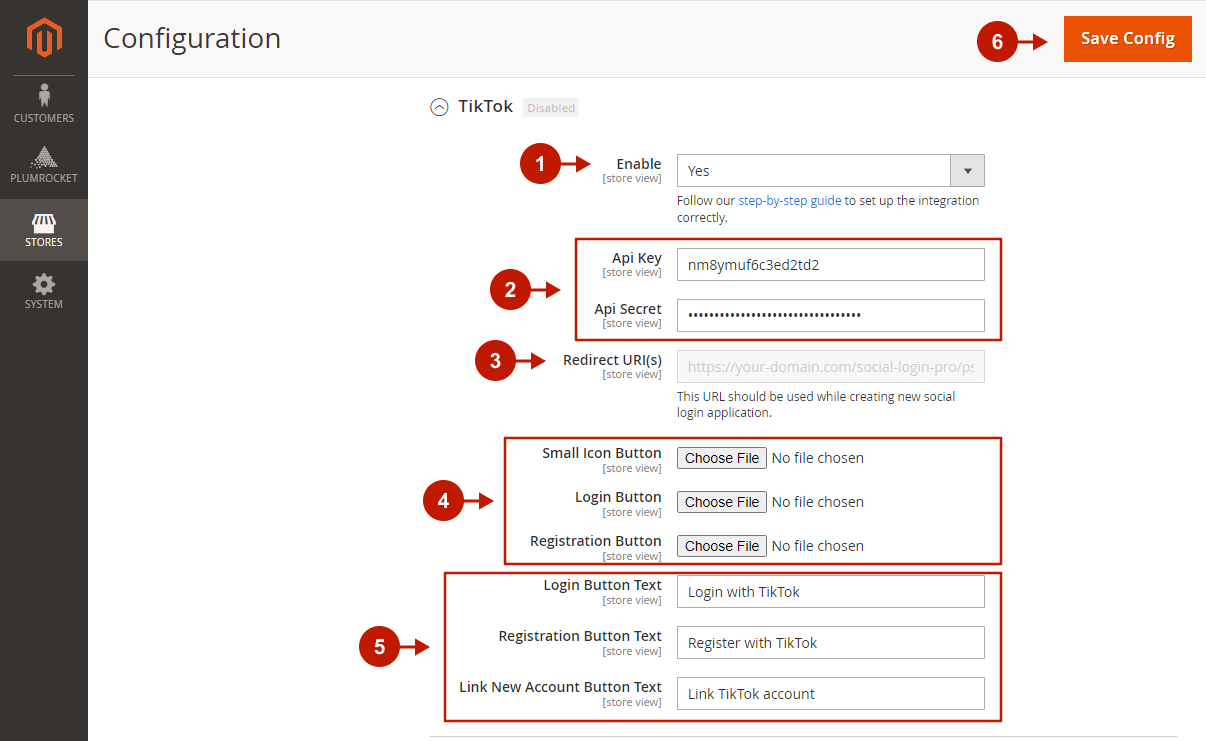Viewport: 1206px width, 741px height.
Task: Click the disabled Redirect URI(s) field
Action: [831, 366]
